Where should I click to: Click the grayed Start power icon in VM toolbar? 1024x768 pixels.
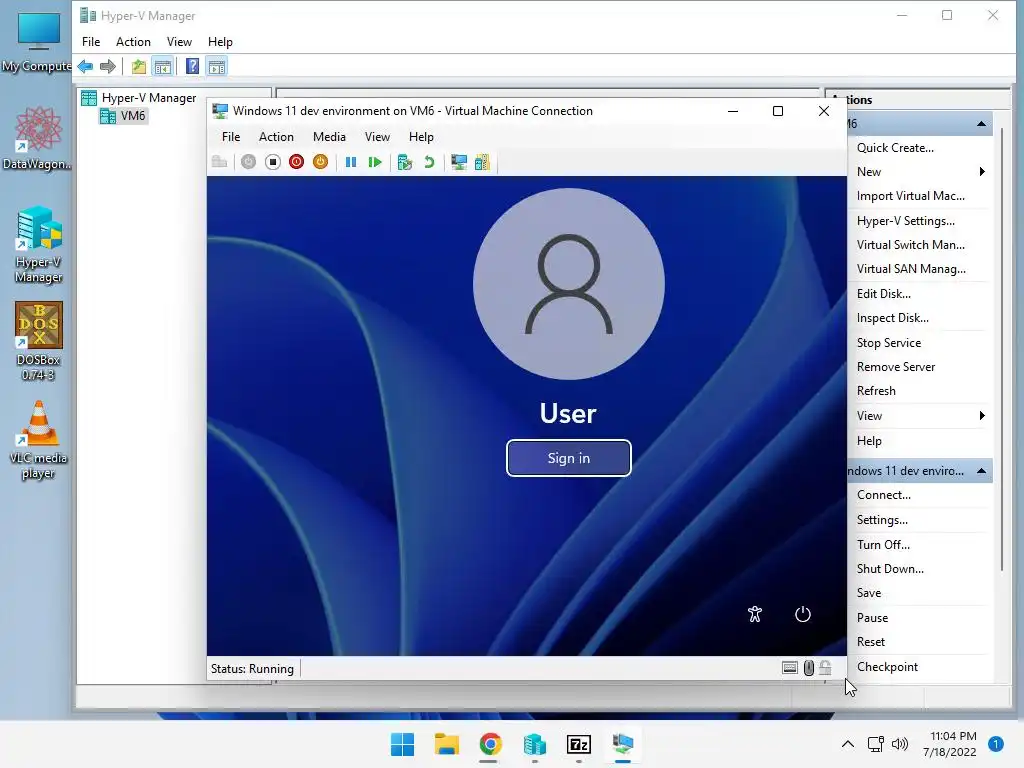248,162
